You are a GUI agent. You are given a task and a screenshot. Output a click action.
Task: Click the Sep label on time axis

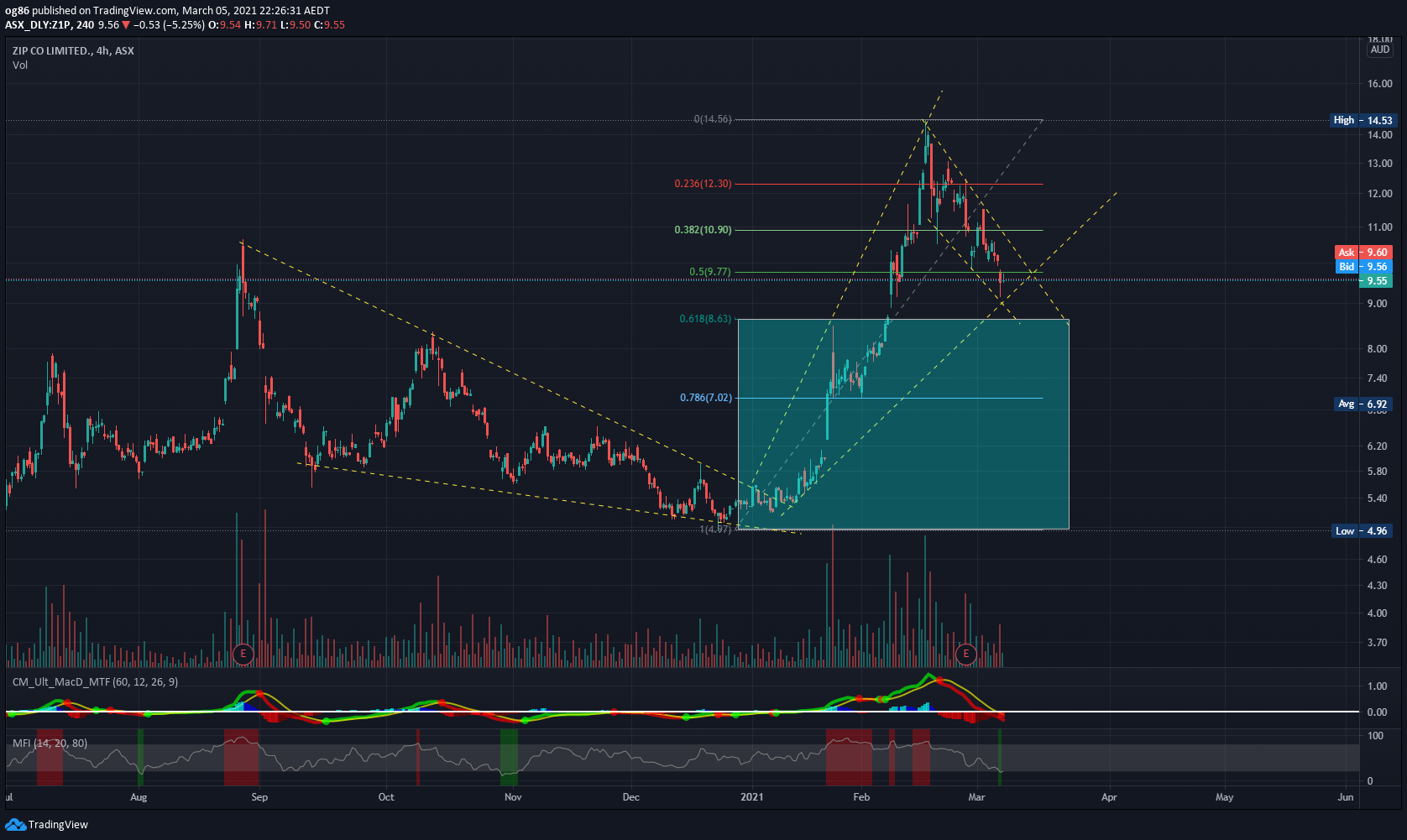click(x=259, y=797)
